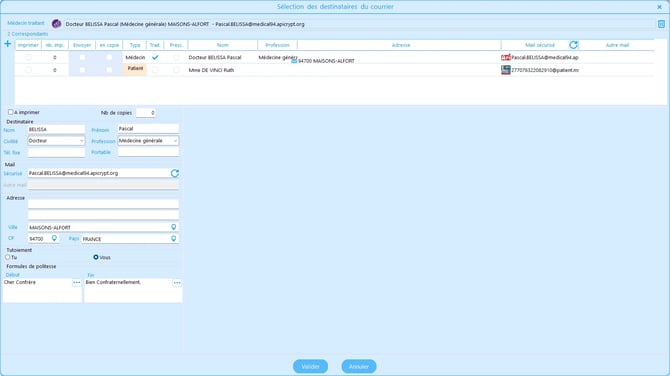Sort by the Adresse column header
The width and height of the screenshot is (670, 376).
point(400,45)
